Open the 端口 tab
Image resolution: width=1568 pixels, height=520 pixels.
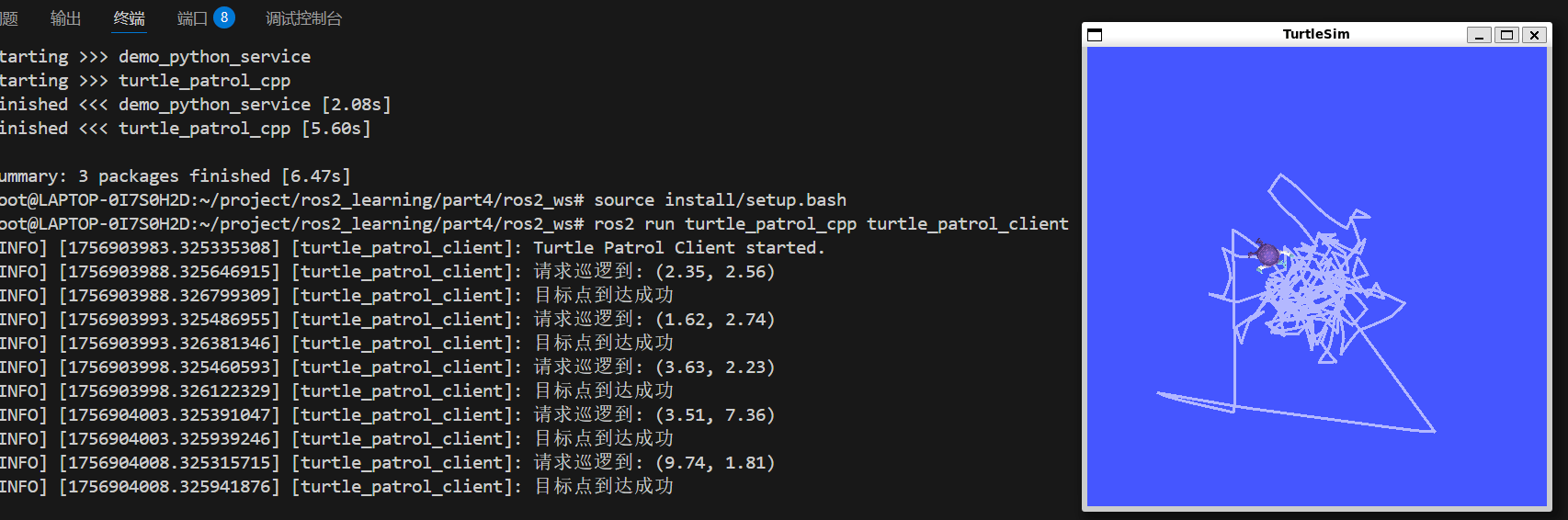point(192,18)
